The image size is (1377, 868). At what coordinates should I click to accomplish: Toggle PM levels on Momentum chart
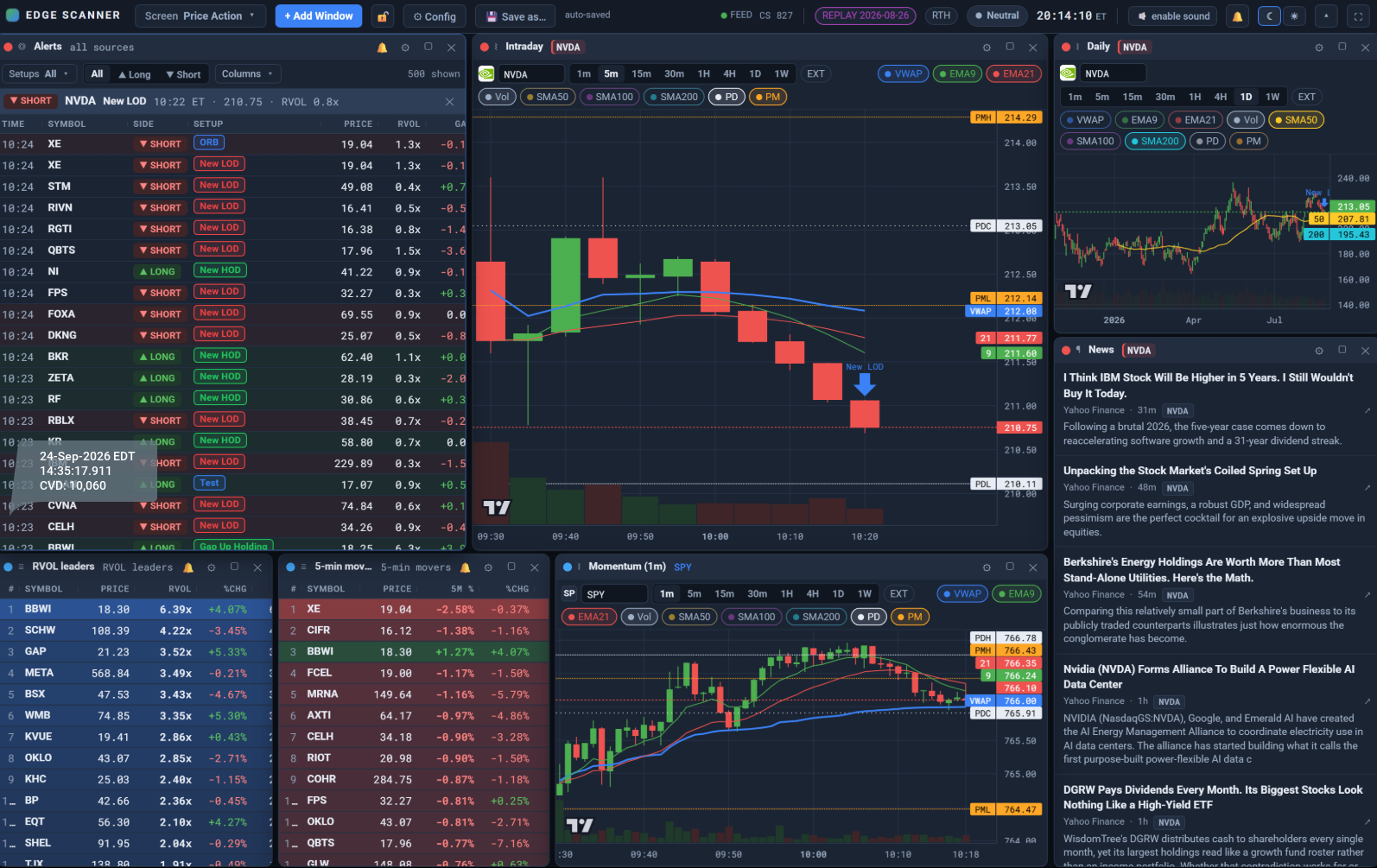tap(909, 617)
